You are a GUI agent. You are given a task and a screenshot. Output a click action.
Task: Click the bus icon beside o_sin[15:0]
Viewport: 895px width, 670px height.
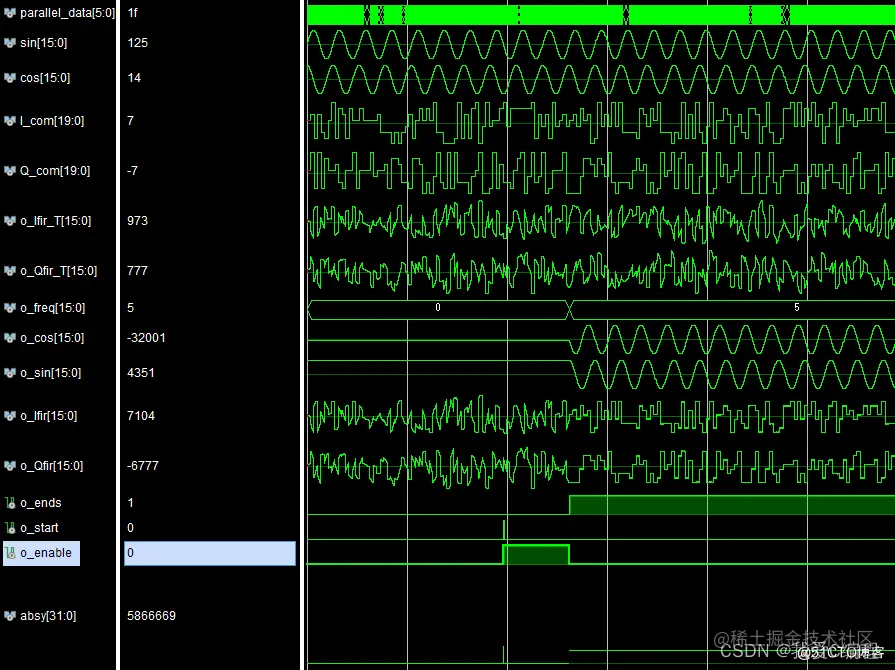(10, 373)
